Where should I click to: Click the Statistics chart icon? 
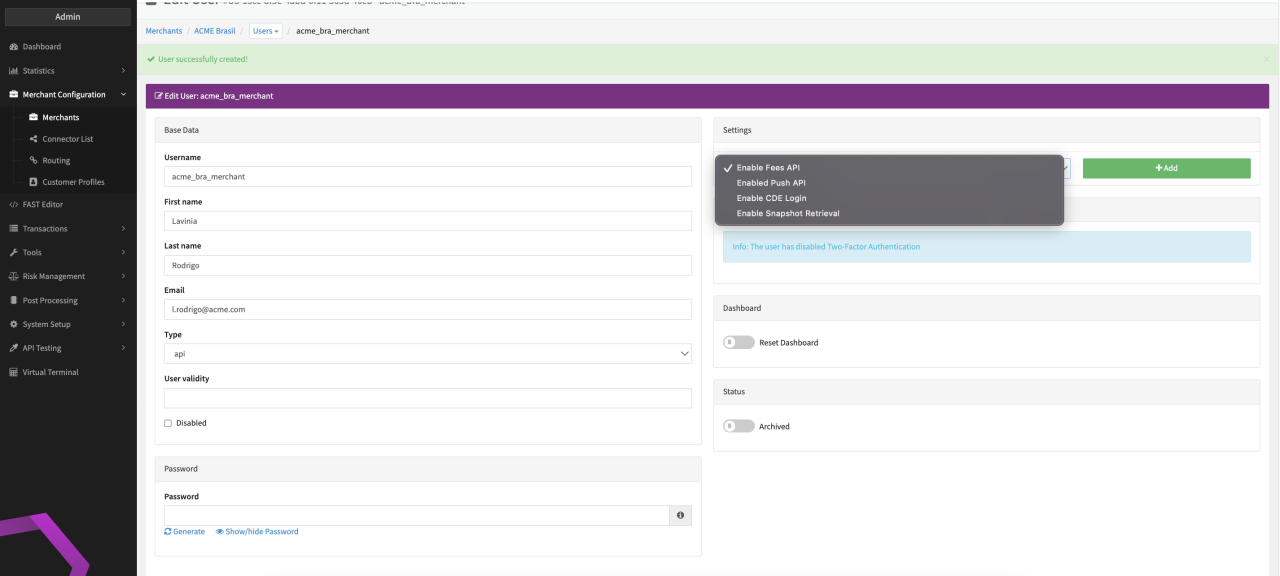tap(14, 71)
